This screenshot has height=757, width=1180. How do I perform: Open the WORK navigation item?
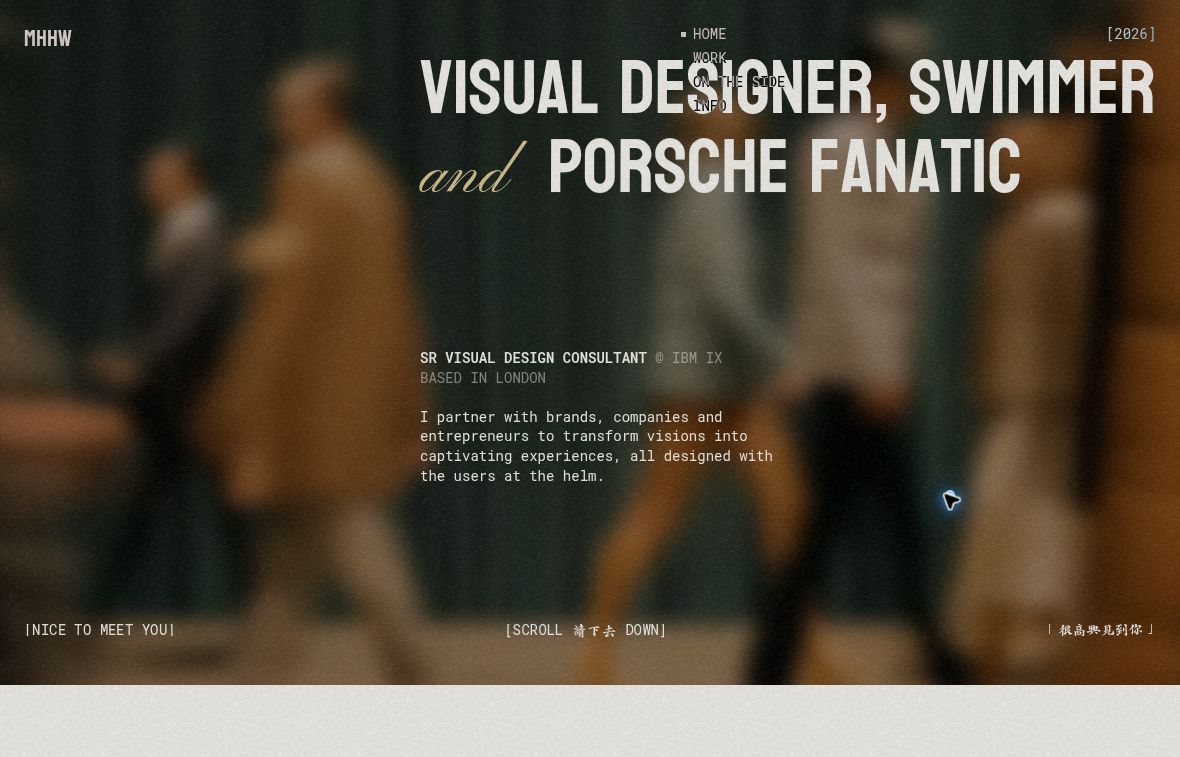709,57
